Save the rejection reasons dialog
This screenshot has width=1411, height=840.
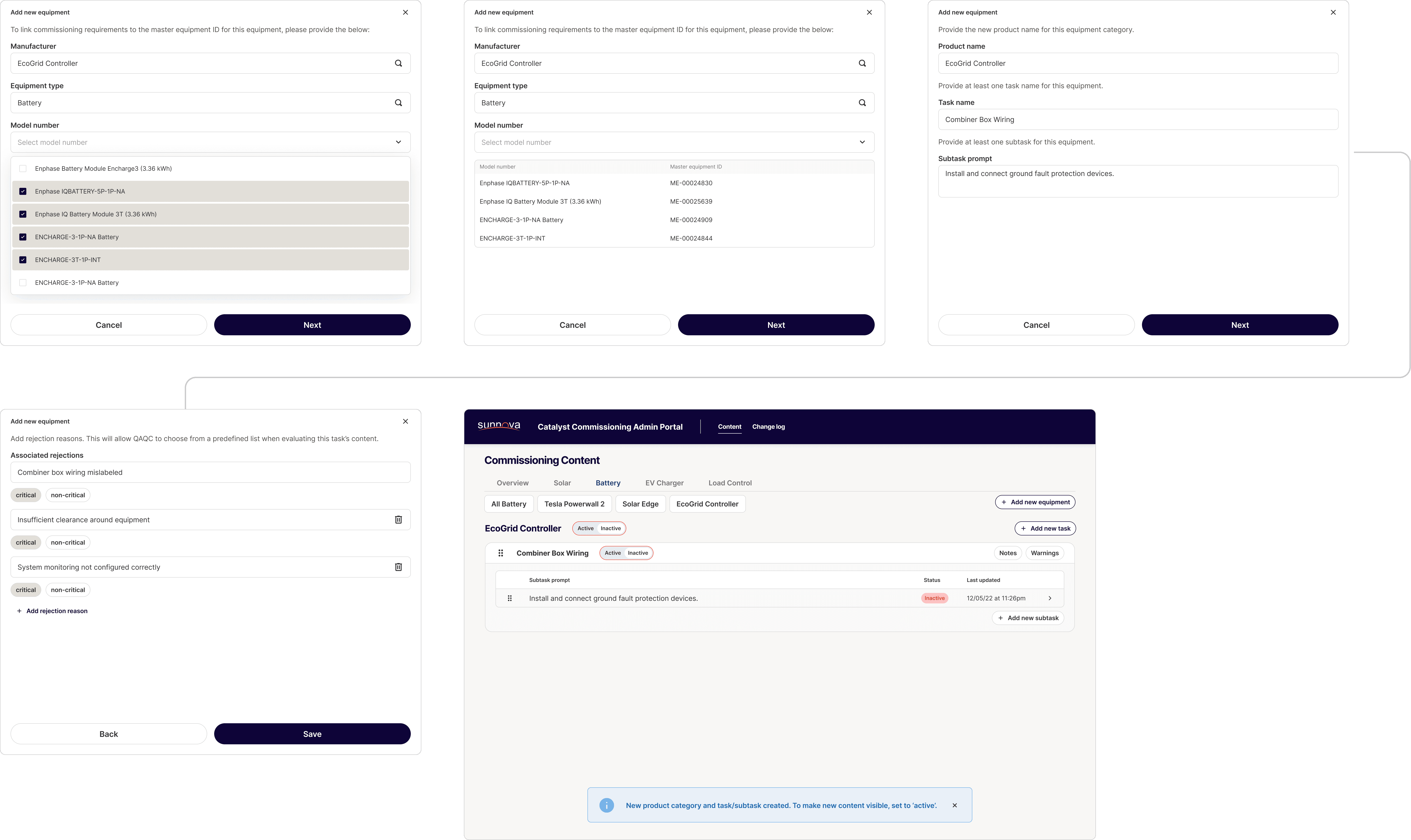[312, 734]
